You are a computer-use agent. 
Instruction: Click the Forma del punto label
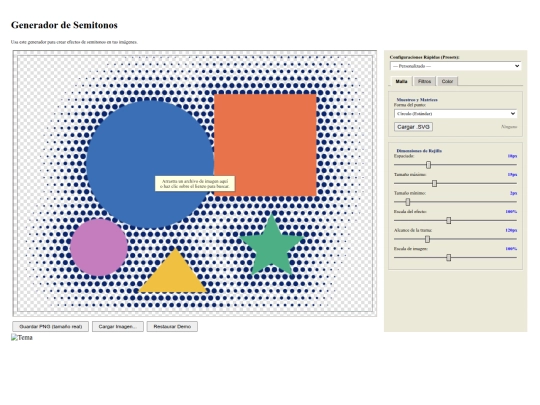pyautogui.click(x=410, y=105)
